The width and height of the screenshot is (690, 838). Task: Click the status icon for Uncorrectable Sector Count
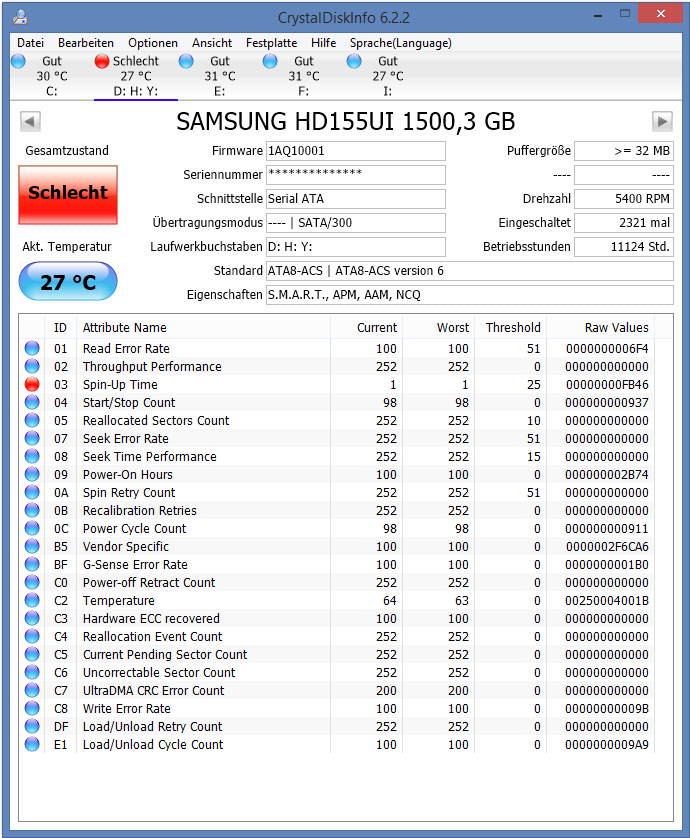tap(32, 672)
